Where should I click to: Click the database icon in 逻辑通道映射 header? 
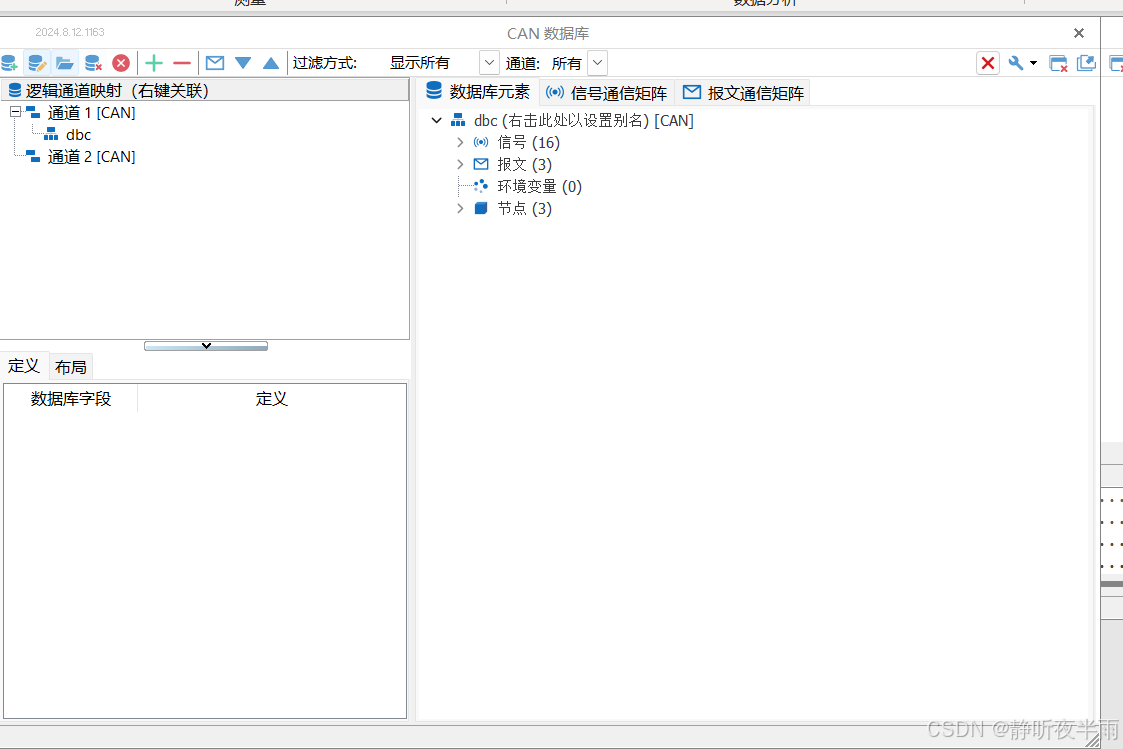14,90
